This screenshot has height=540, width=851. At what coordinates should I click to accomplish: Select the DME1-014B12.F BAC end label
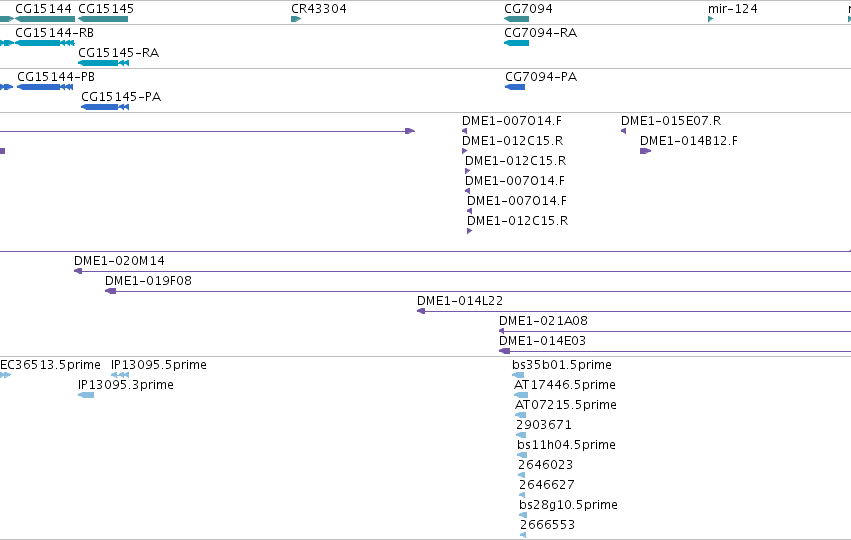[689, 141]
